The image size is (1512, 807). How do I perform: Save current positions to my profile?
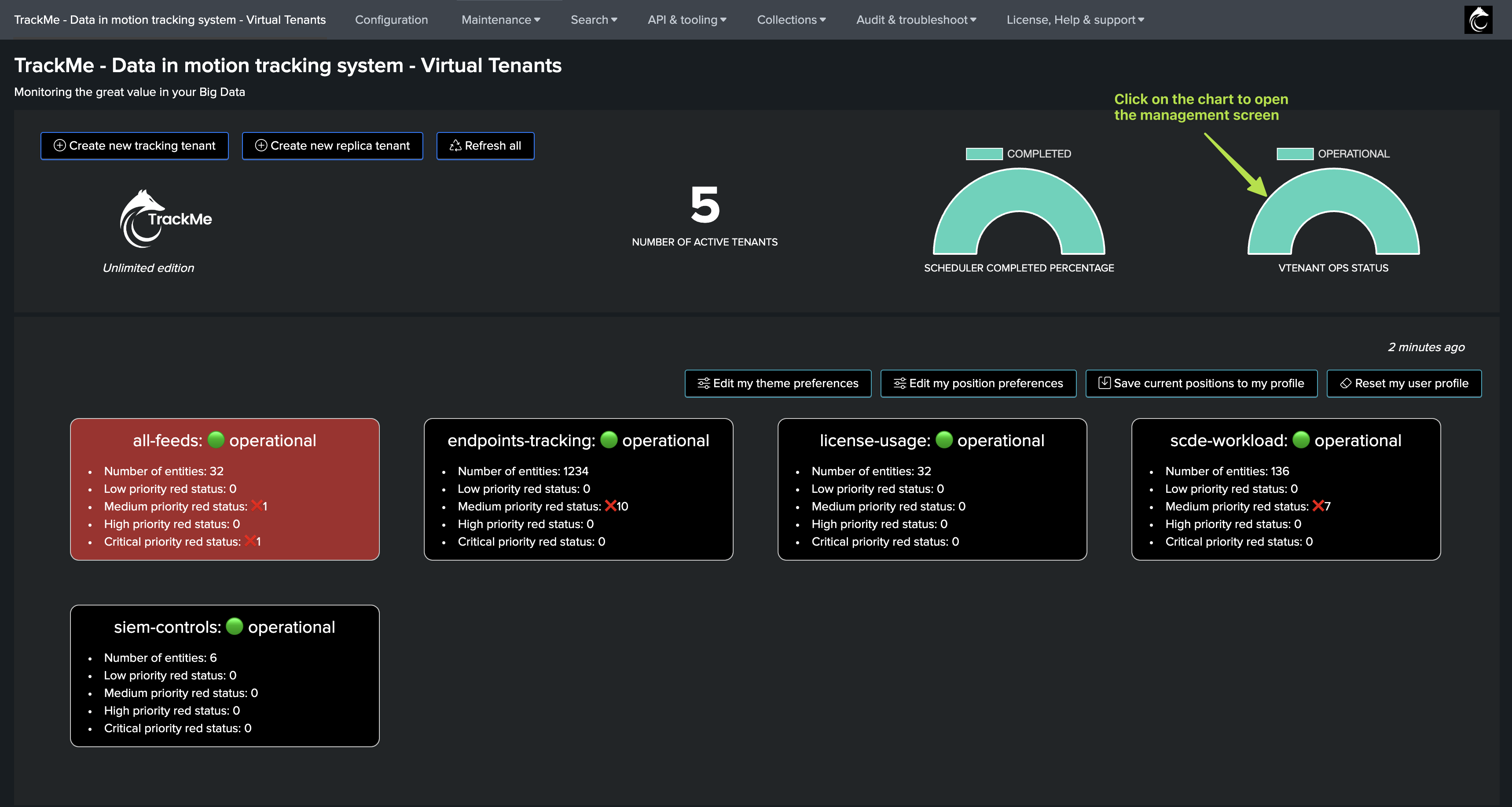(1201, 383)
